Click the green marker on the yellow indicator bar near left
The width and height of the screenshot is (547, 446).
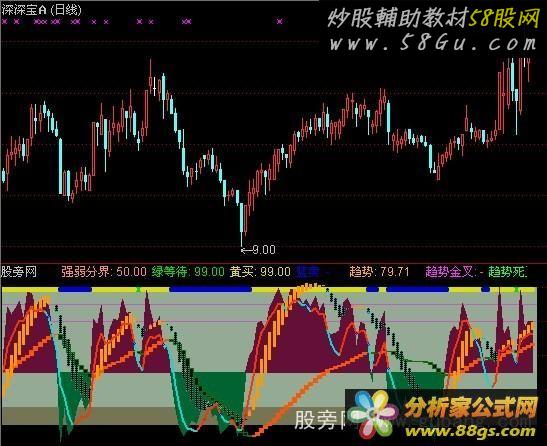click(138, 289)
